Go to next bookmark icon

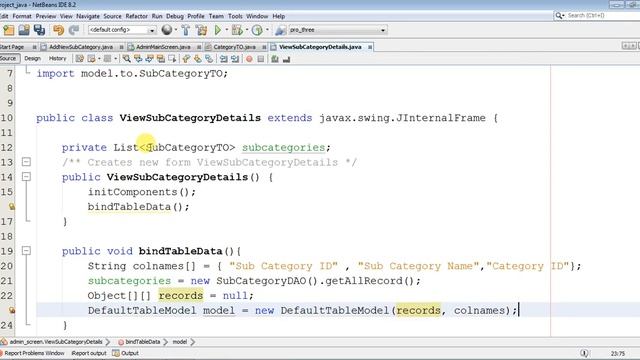point(198,59)
